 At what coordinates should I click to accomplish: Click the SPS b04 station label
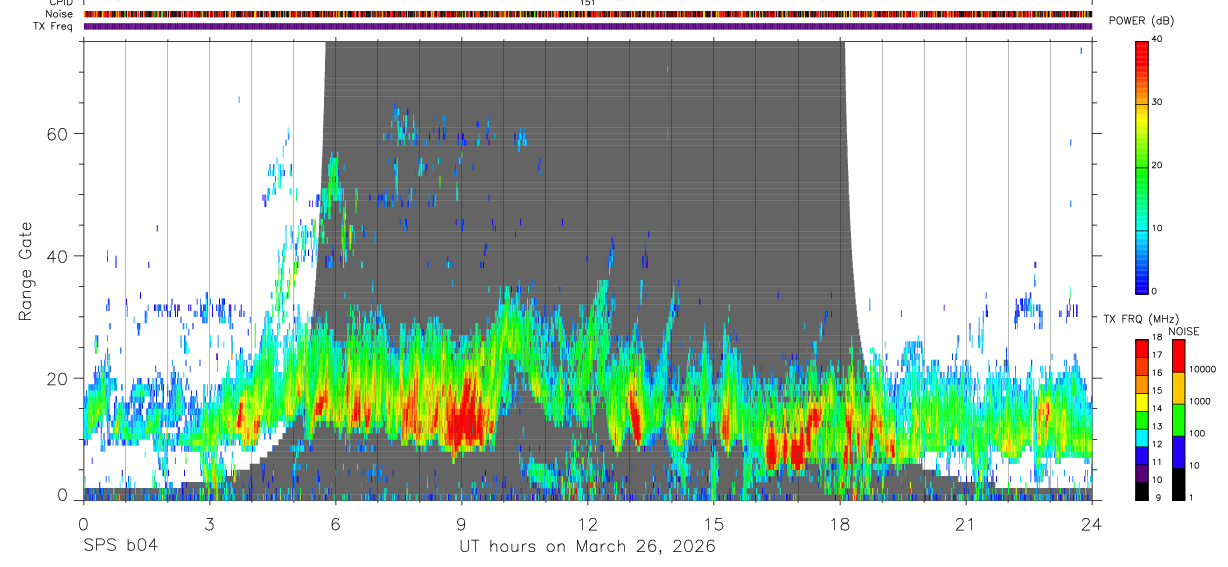tap(120, 546)
